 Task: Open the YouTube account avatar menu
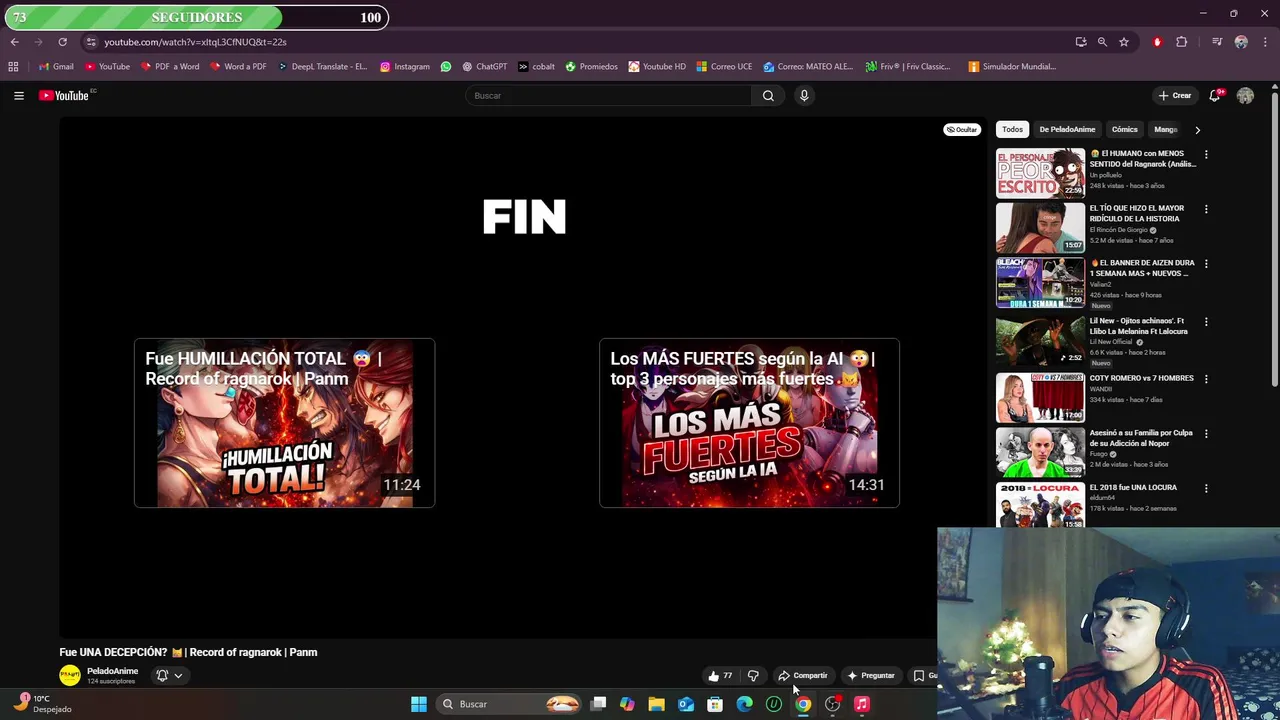[1245, 96]
